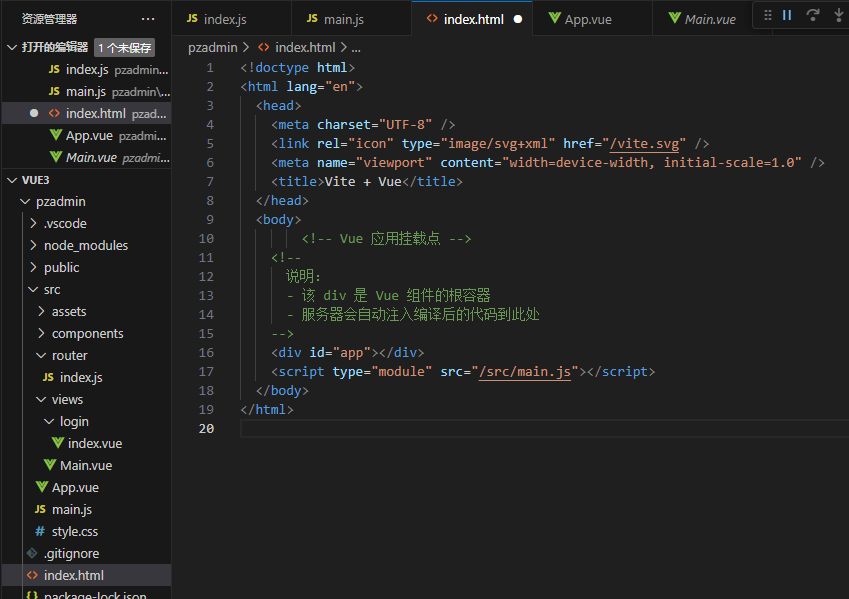The width and height of the screenshot is (849, 599).
Task: Click the div id="app" code line
Action: [348, 353]
